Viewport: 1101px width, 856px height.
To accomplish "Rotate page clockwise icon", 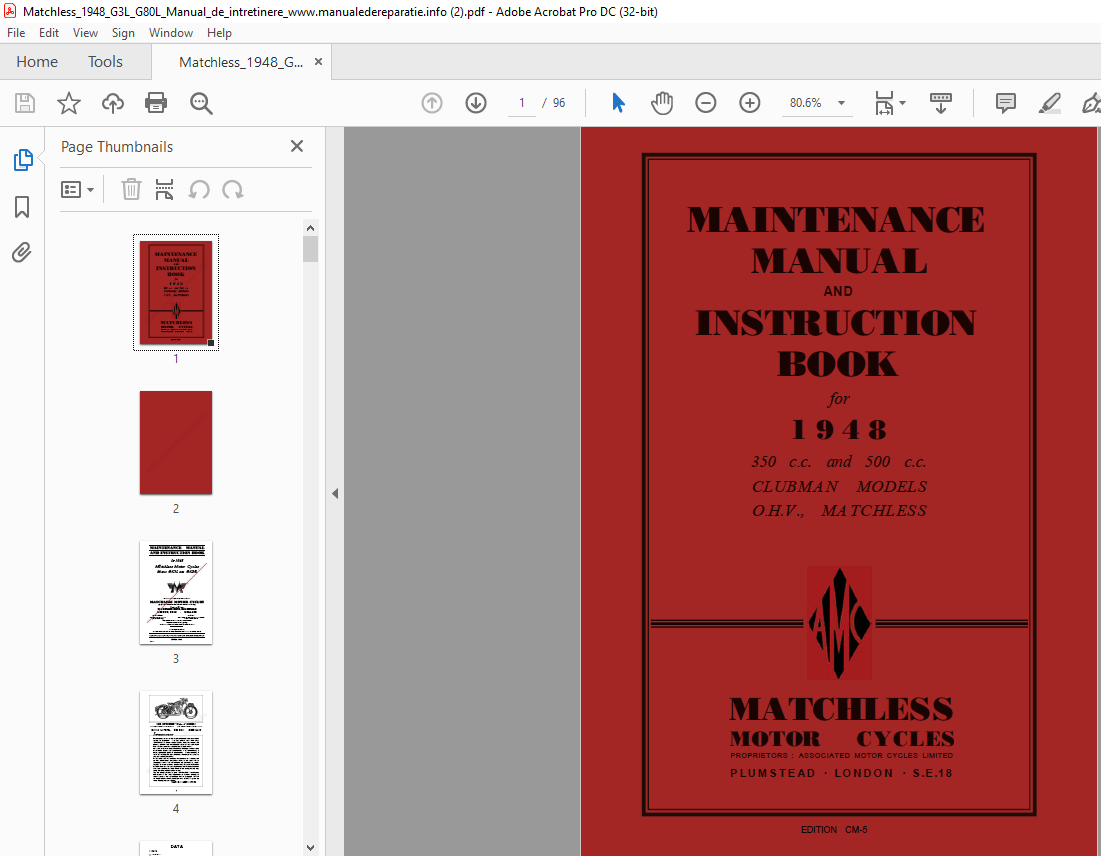I will pos(233,190).
